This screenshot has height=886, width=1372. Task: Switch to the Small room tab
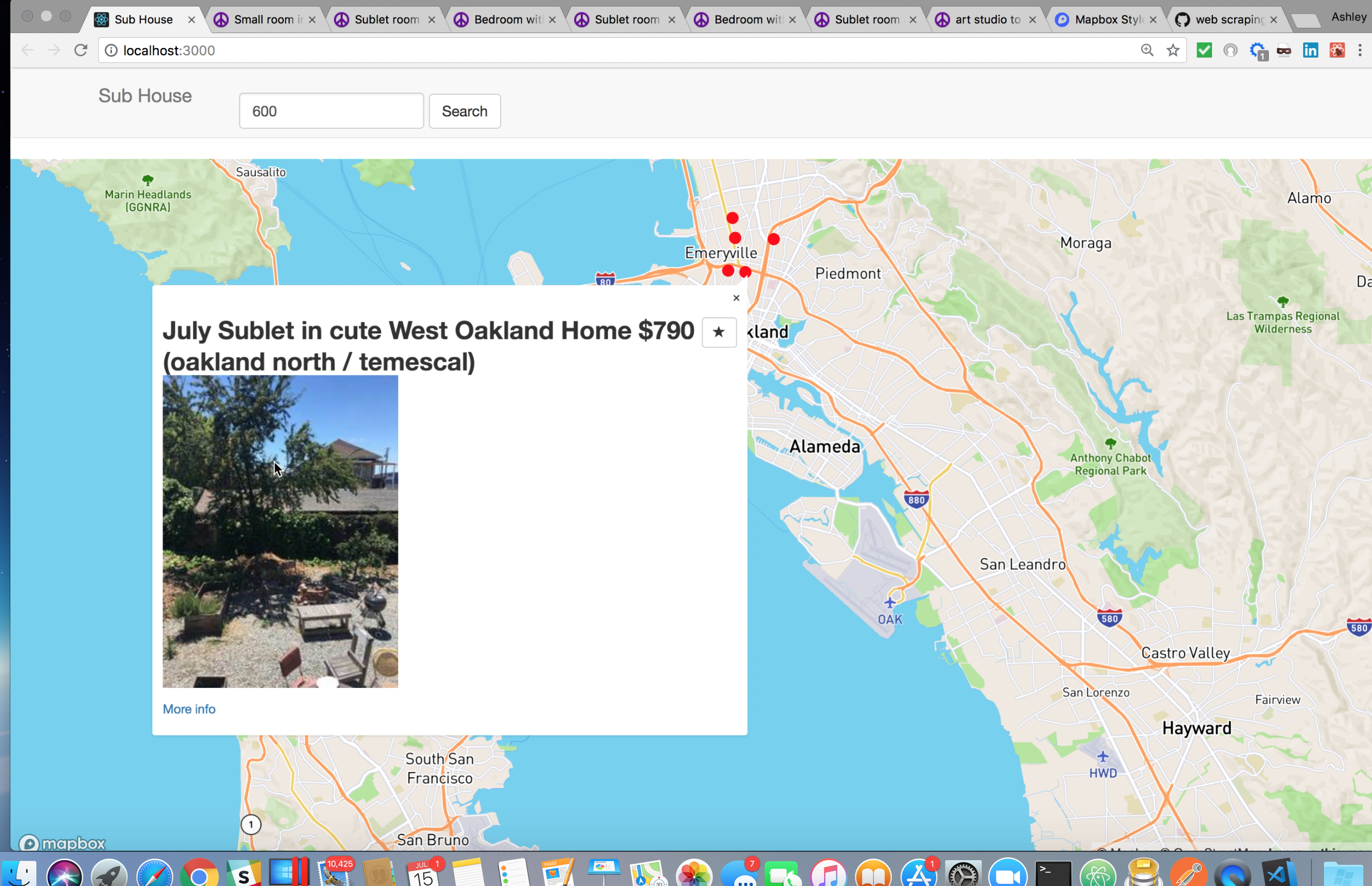264,20
